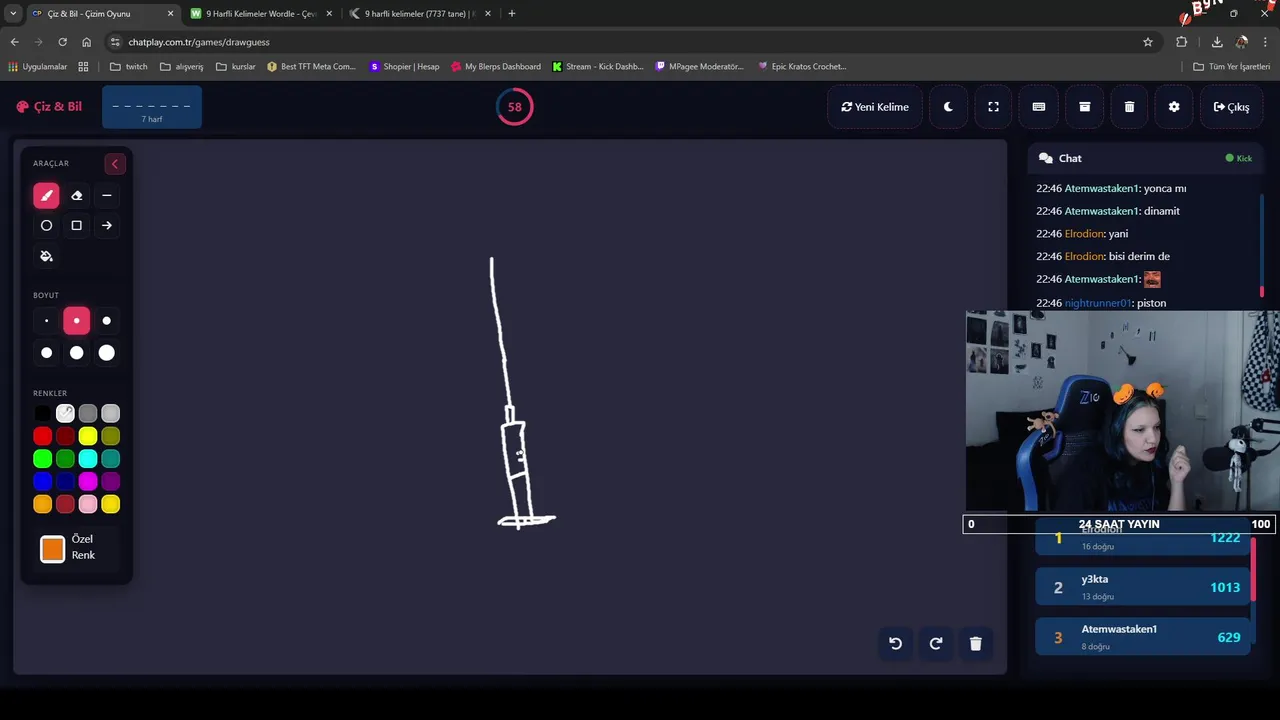
Task: Open the tab search dropdown arrow
Action: [12, 14]
